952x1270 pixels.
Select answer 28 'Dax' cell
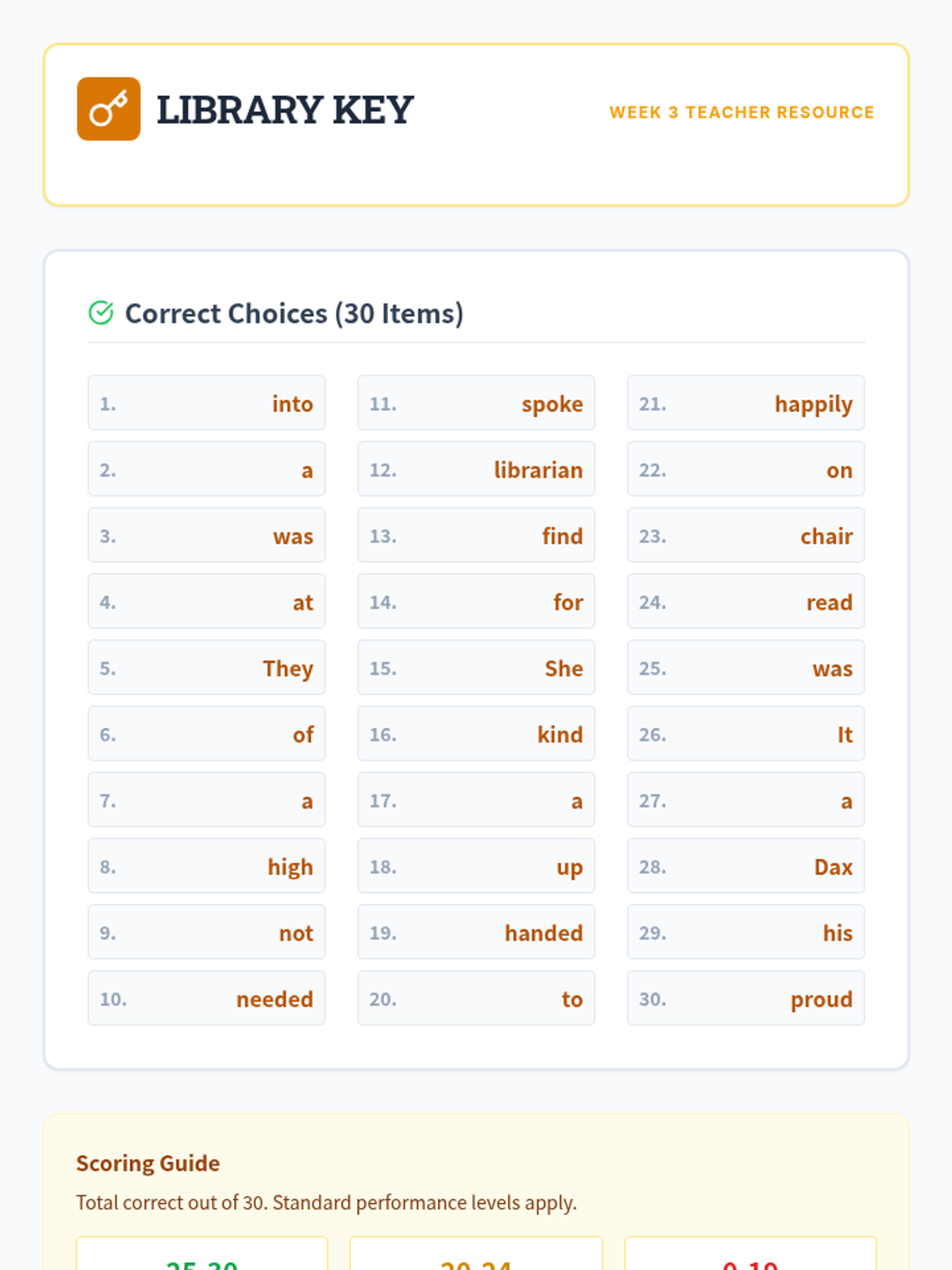click(x=746, y=866)
